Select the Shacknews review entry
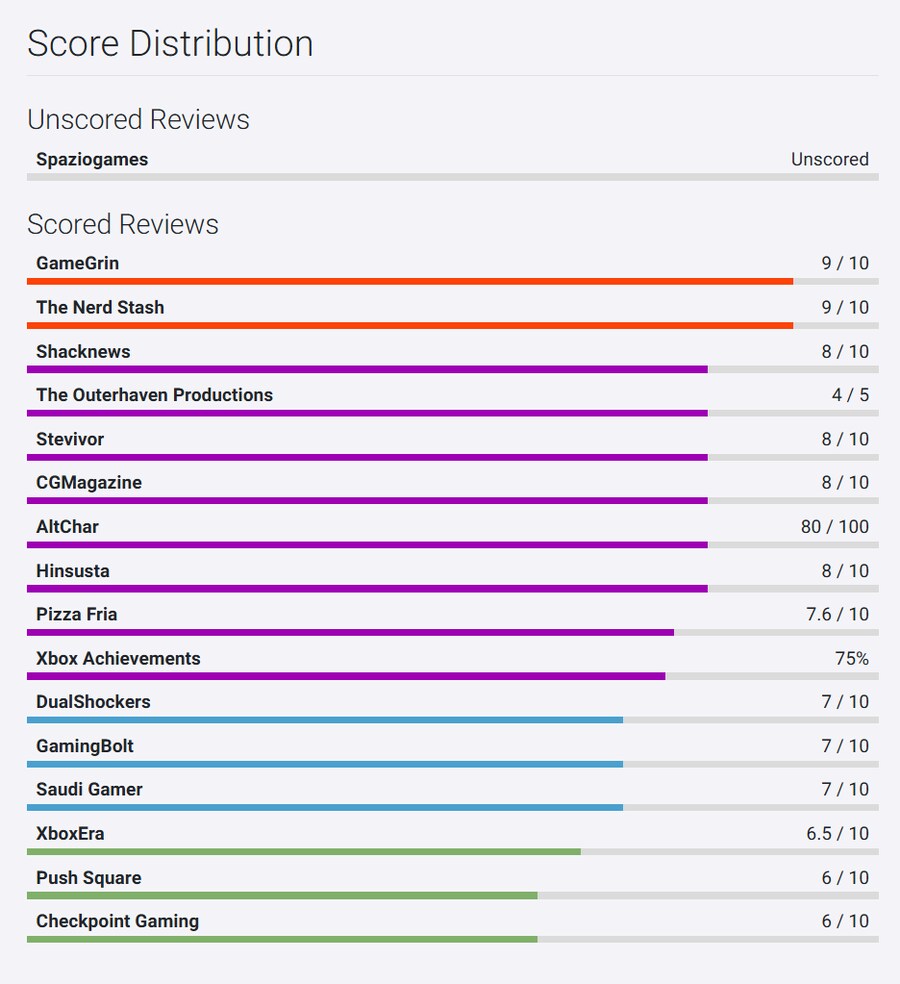Viewport: 900px width, 984px height. coord(83,351)
